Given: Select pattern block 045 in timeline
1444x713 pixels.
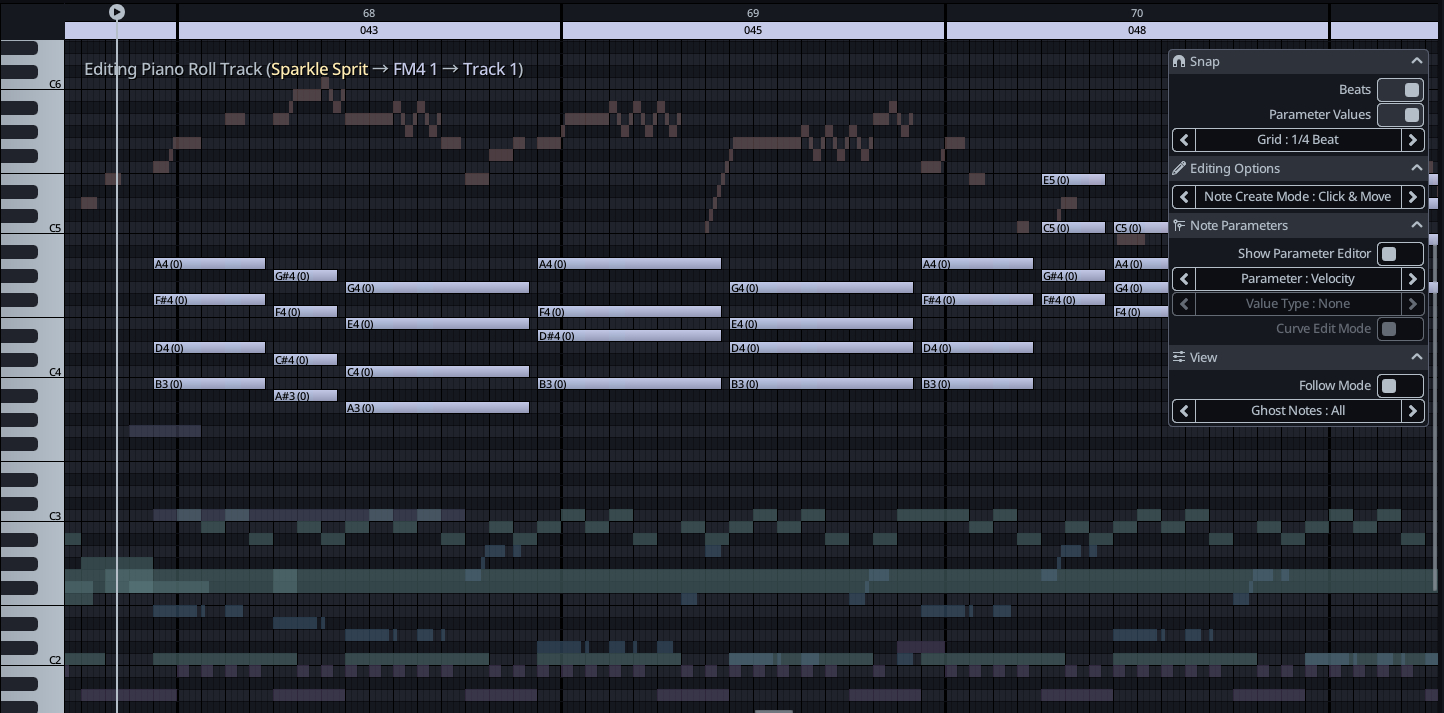Looking at the screenshot, I should pos(753,30).
